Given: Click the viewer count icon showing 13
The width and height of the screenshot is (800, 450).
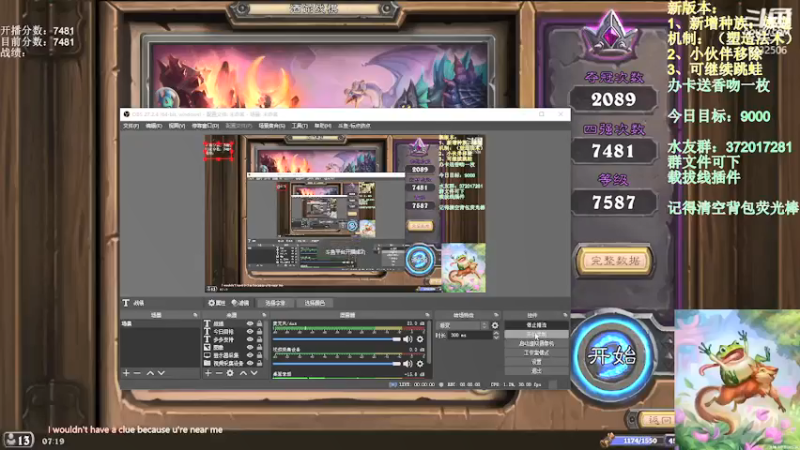Looking at the screenshot, I should point(18,440).
